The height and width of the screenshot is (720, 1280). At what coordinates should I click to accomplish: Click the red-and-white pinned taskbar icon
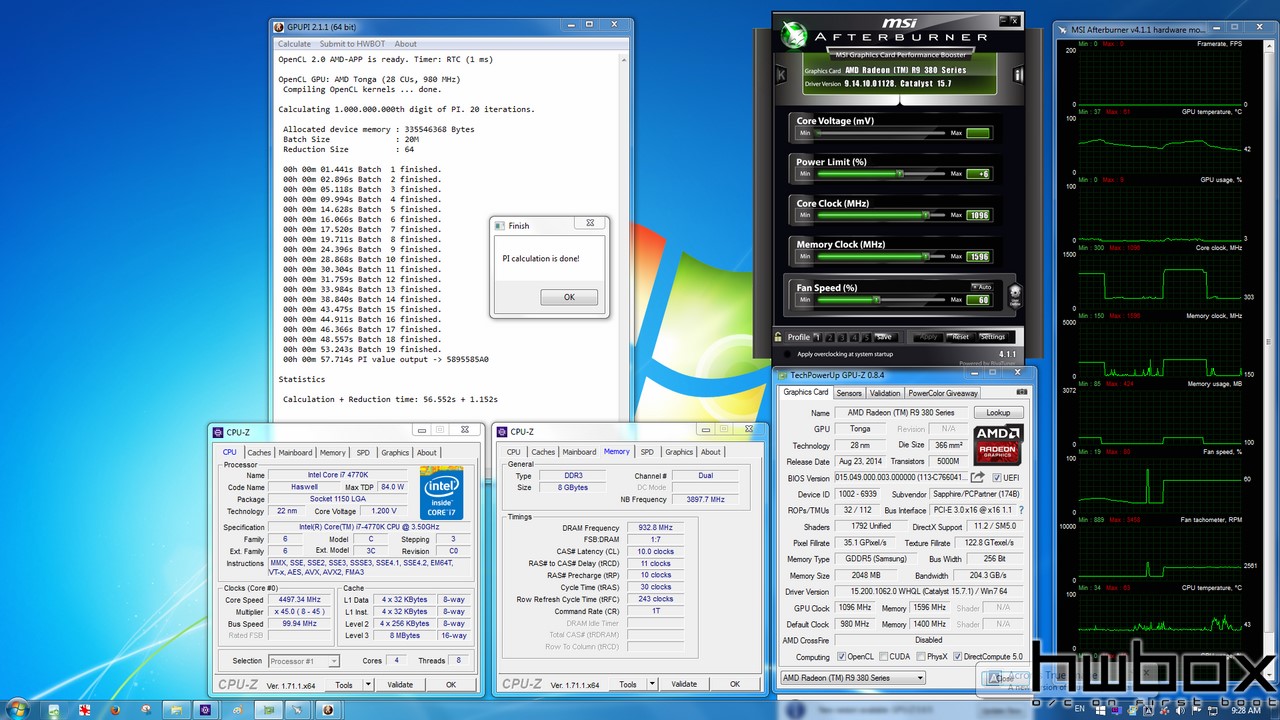84,709
